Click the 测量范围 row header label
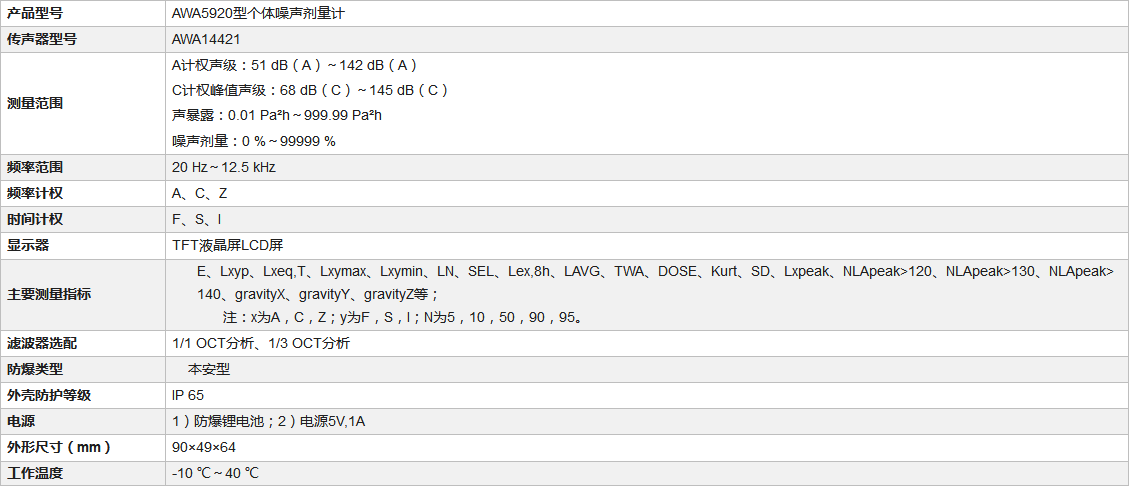The image size is (1130, 487). (35, 103)
